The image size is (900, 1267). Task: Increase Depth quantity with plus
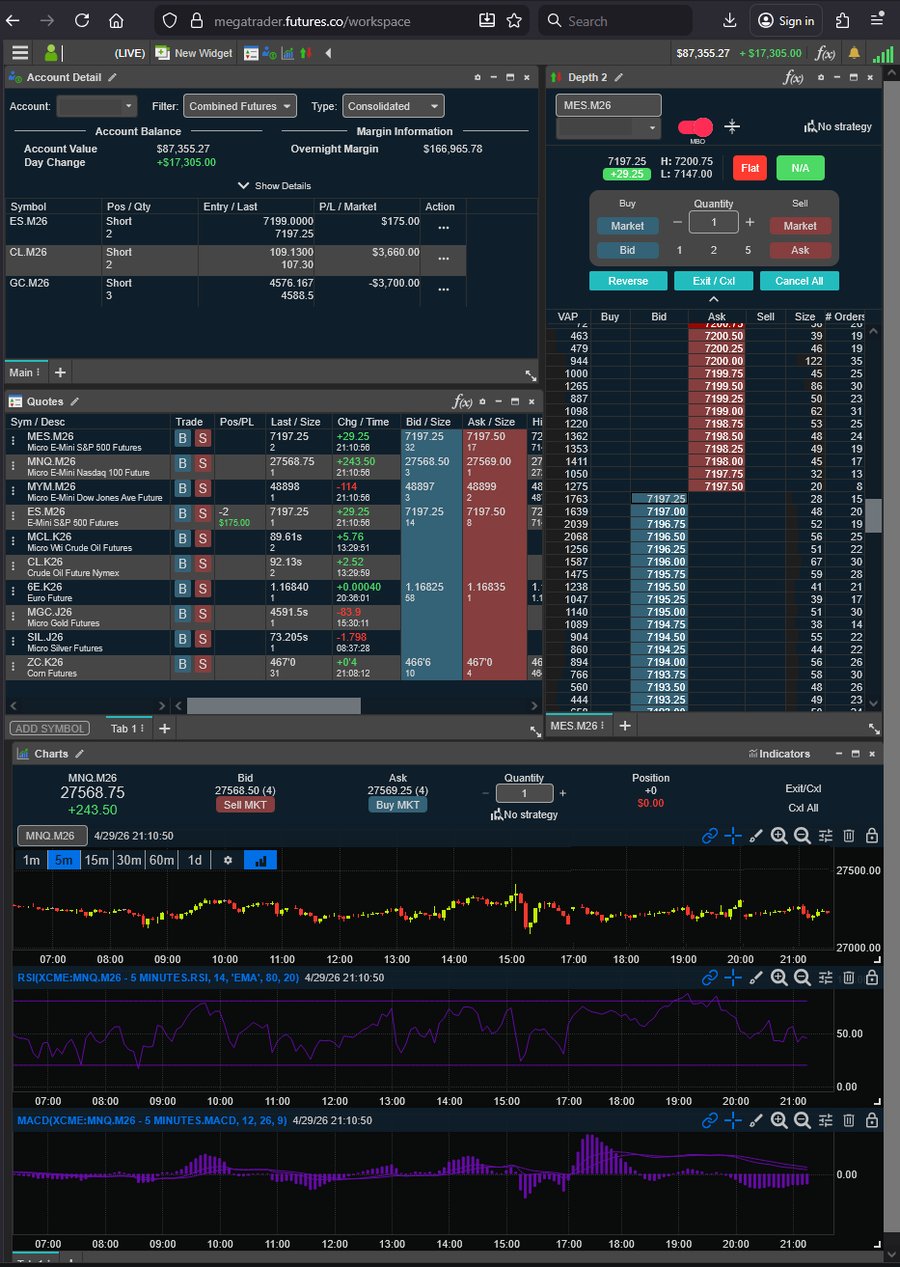(750, 223)
